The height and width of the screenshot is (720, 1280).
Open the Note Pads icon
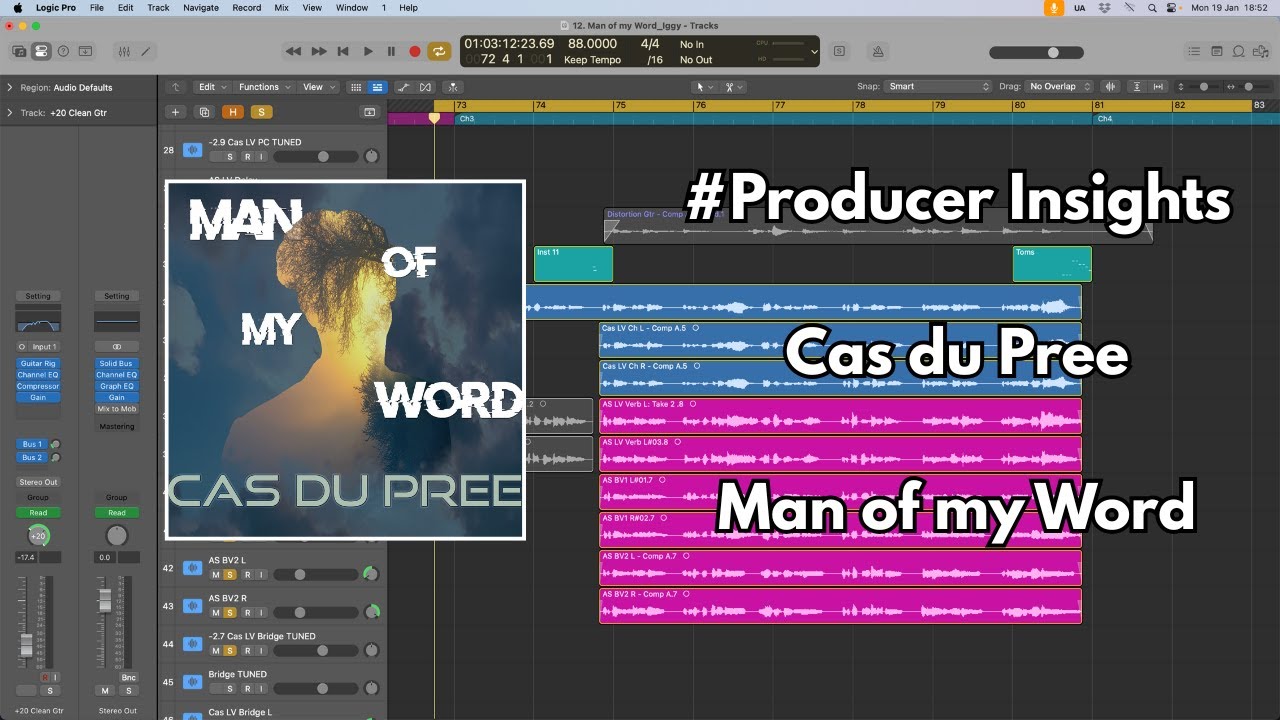[1217, 51]
